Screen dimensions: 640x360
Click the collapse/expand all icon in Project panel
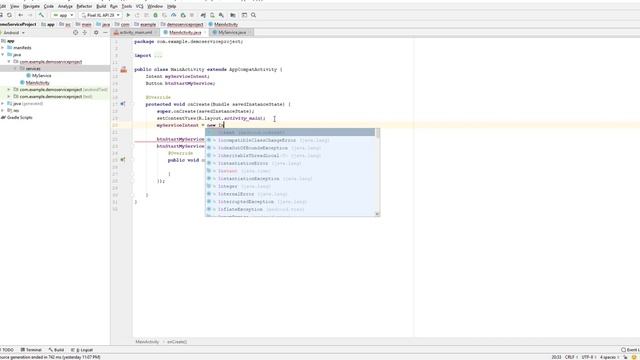84,32
